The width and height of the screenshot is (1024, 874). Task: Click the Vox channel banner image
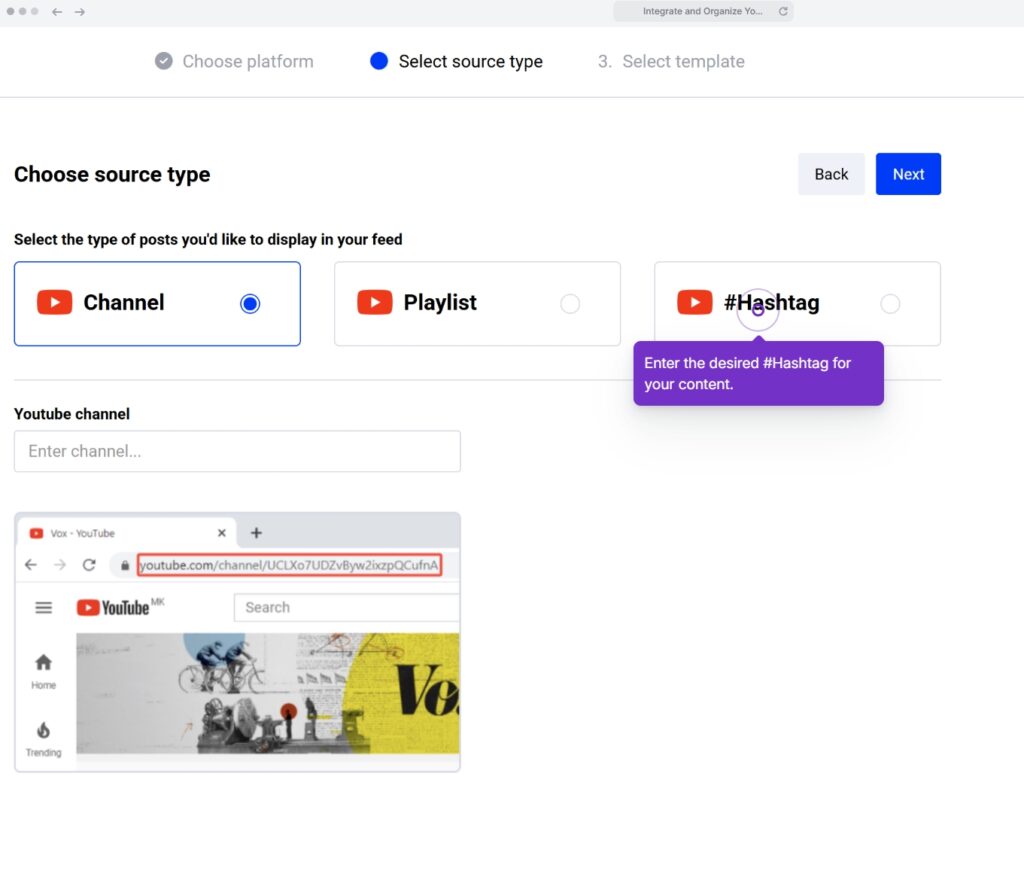point(268,693)
